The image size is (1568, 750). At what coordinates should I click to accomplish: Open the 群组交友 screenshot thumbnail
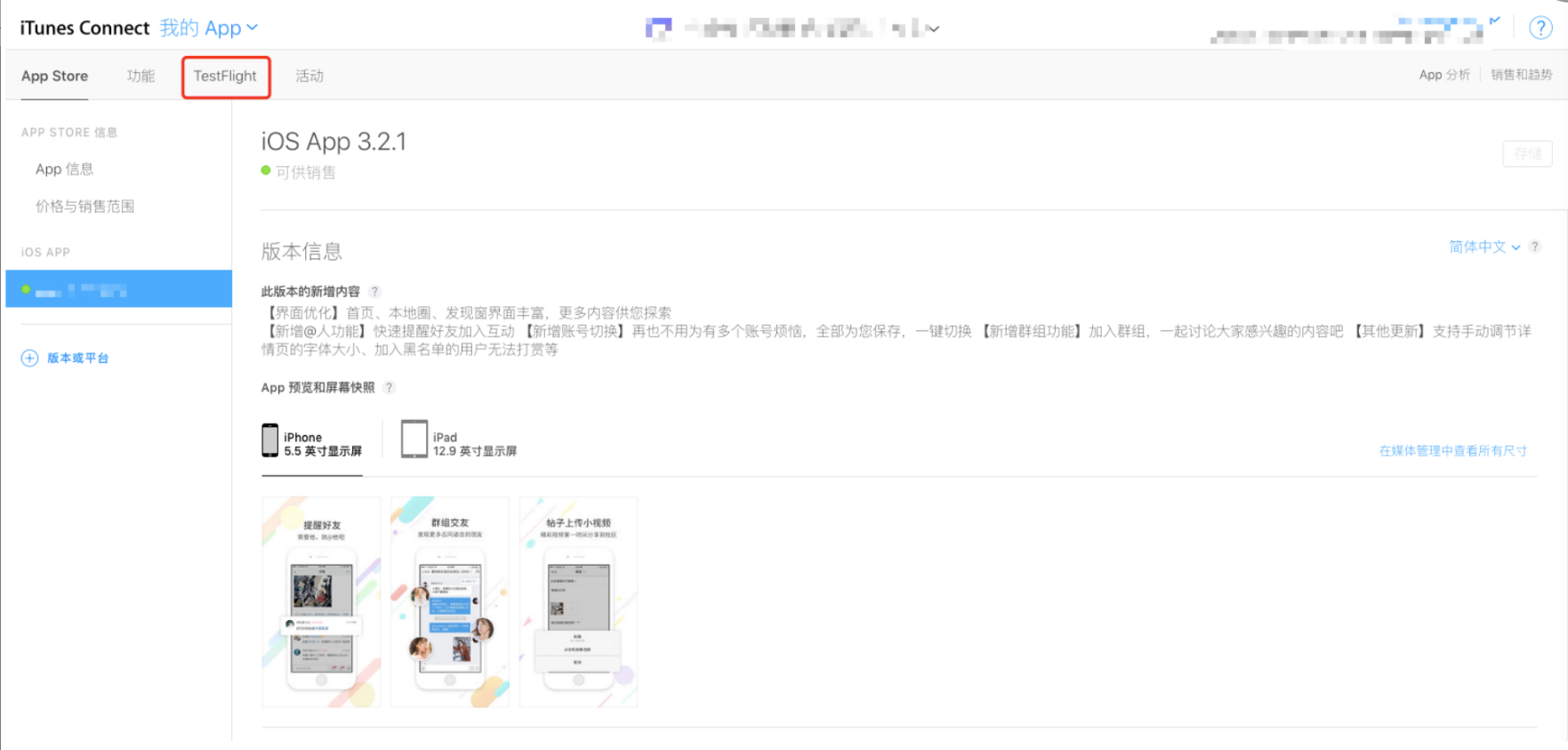point(450,601)
